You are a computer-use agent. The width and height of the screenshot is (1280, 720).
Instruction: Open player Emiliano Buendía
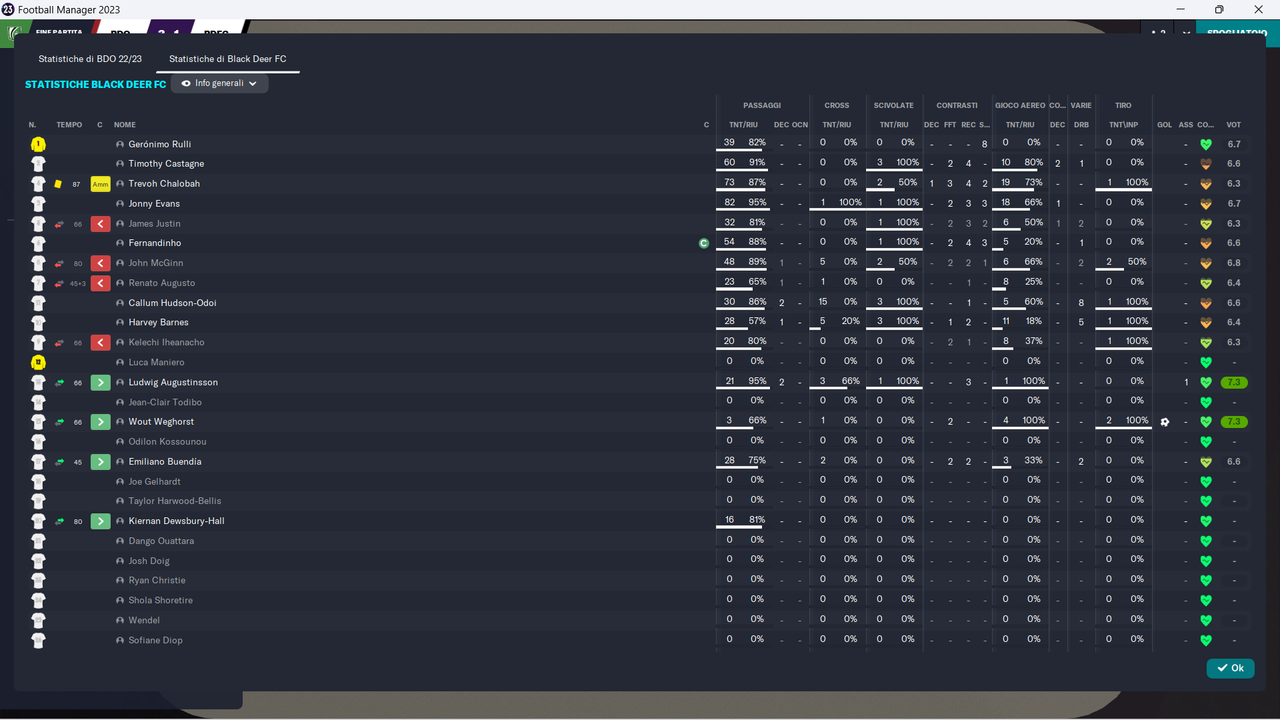(x=165, y=462)
